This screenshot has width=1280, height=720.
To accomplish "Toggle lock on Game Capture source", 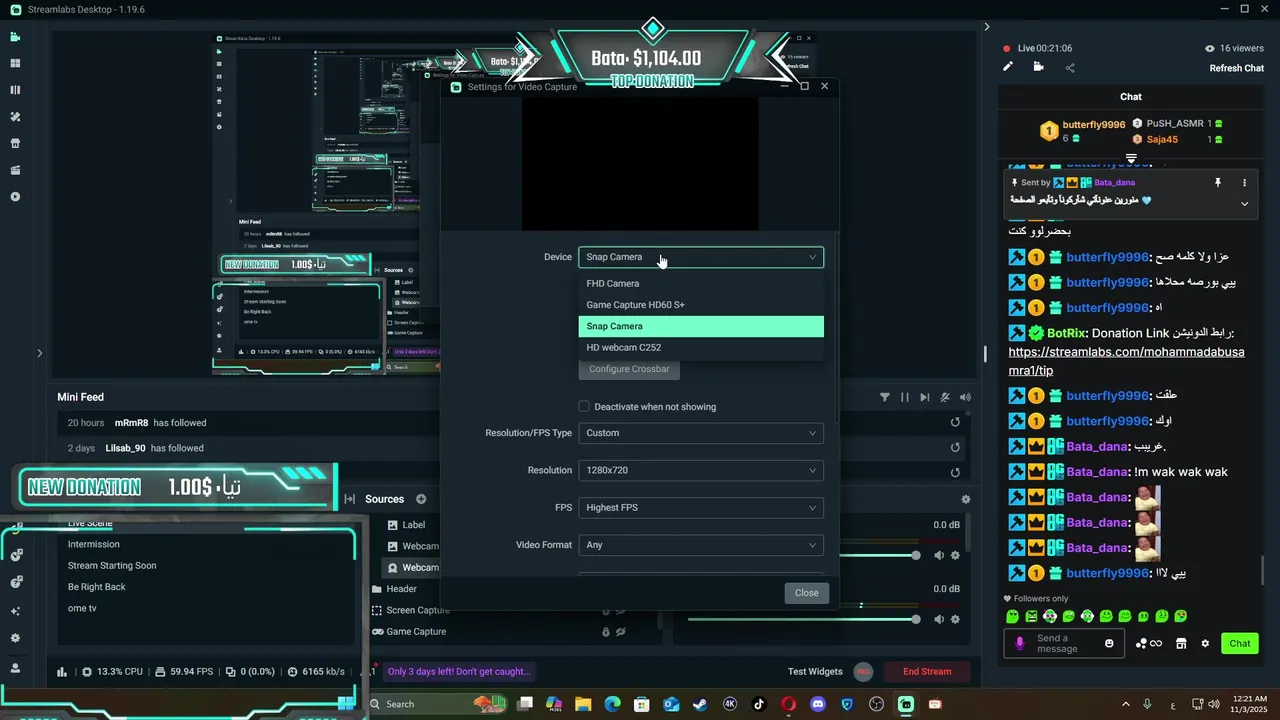I will pos(606,632).
